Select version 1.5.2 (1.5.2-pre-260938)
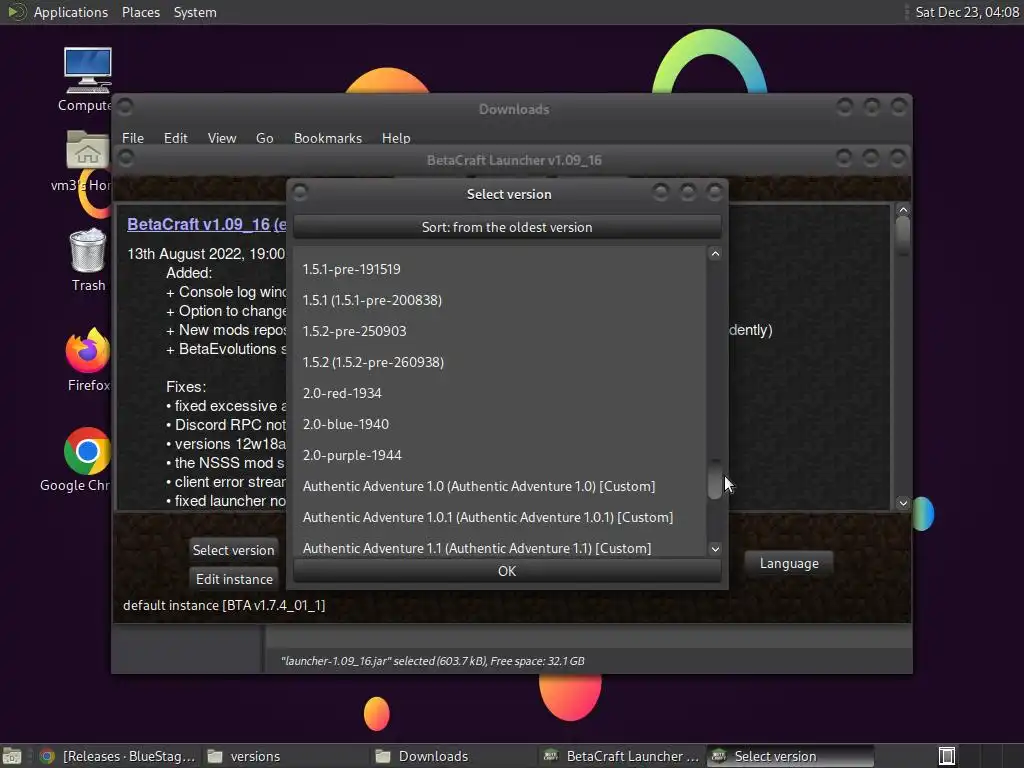 click(x=500, y=362)
